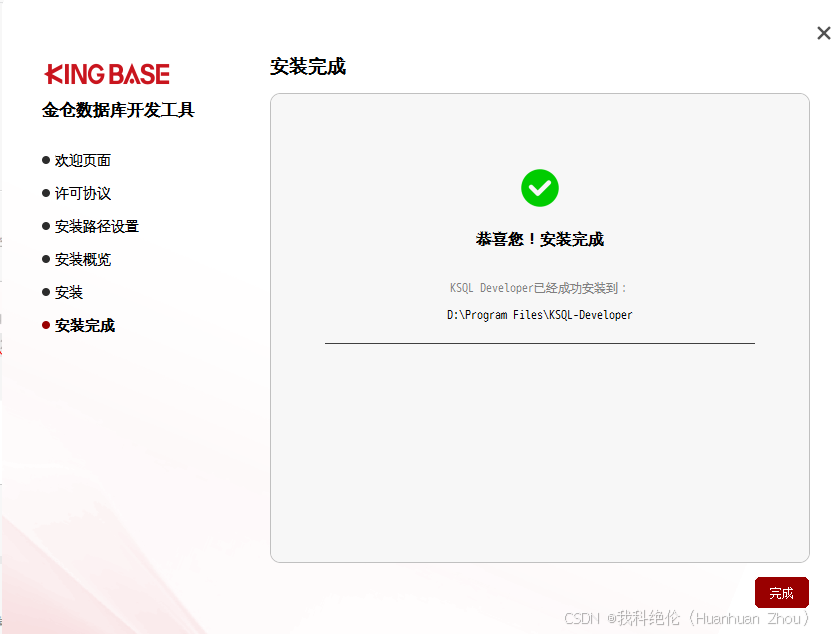Click the install path D:\Program Files\KSQL-Developer
This screenshot has height=634, width=839.
point(539,315)
